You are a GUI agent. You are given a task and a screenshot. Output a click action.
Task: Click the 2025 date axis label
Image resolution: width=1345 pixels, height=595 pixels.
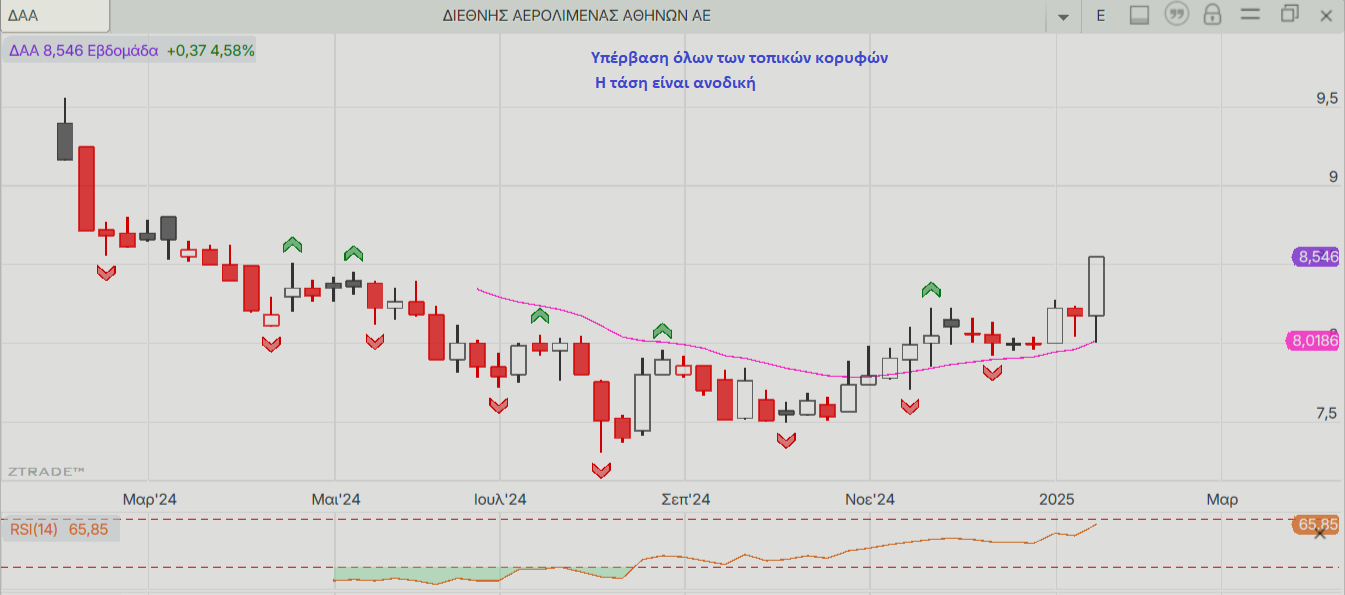(1057, 498)
